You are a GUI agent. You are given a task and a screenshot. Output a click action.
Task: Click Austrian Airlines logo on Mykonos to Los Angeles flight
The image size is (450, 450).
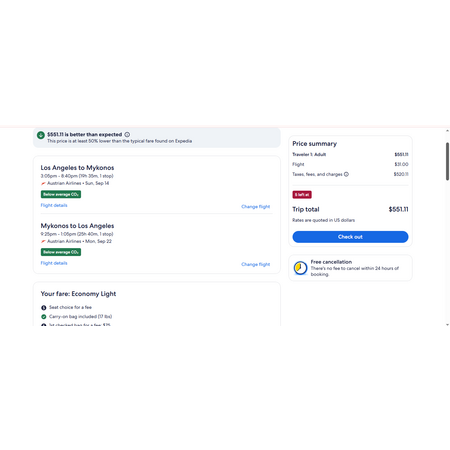point(43,241)
